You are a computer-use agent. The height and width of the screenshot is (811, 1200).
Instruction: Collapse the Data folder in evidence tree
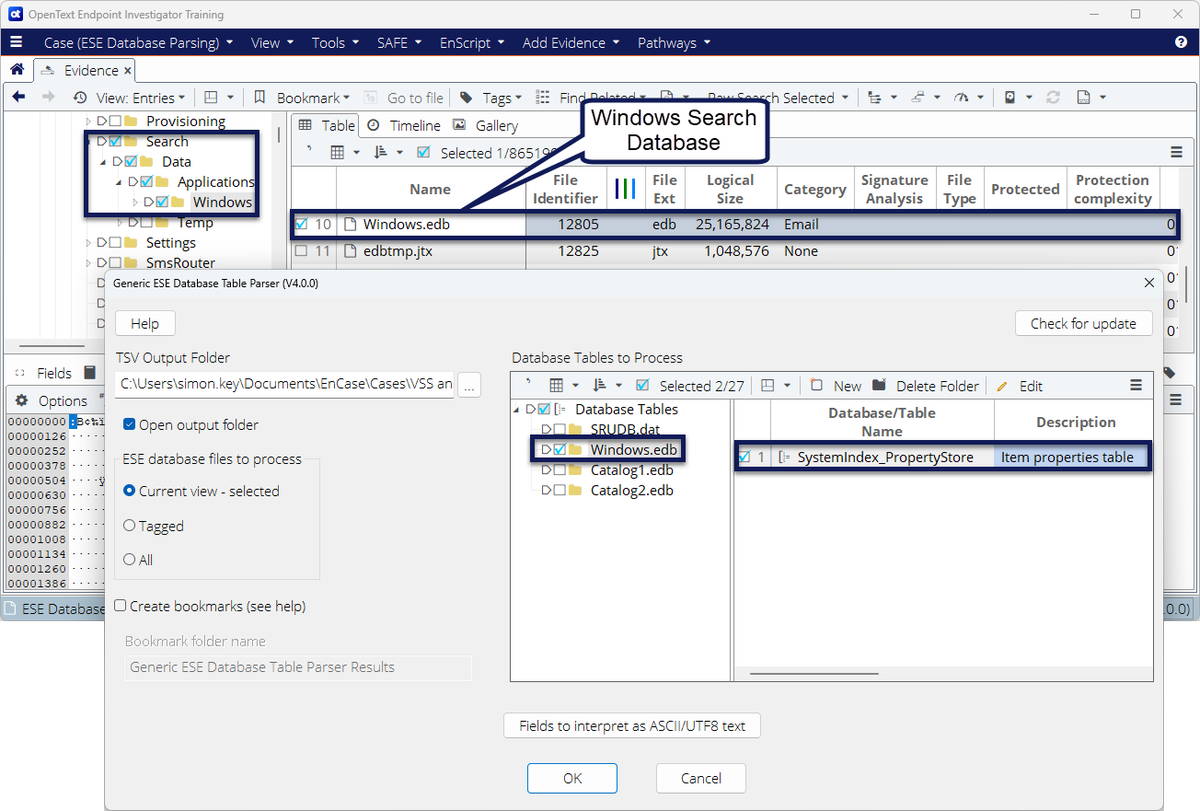click(103, 161)
